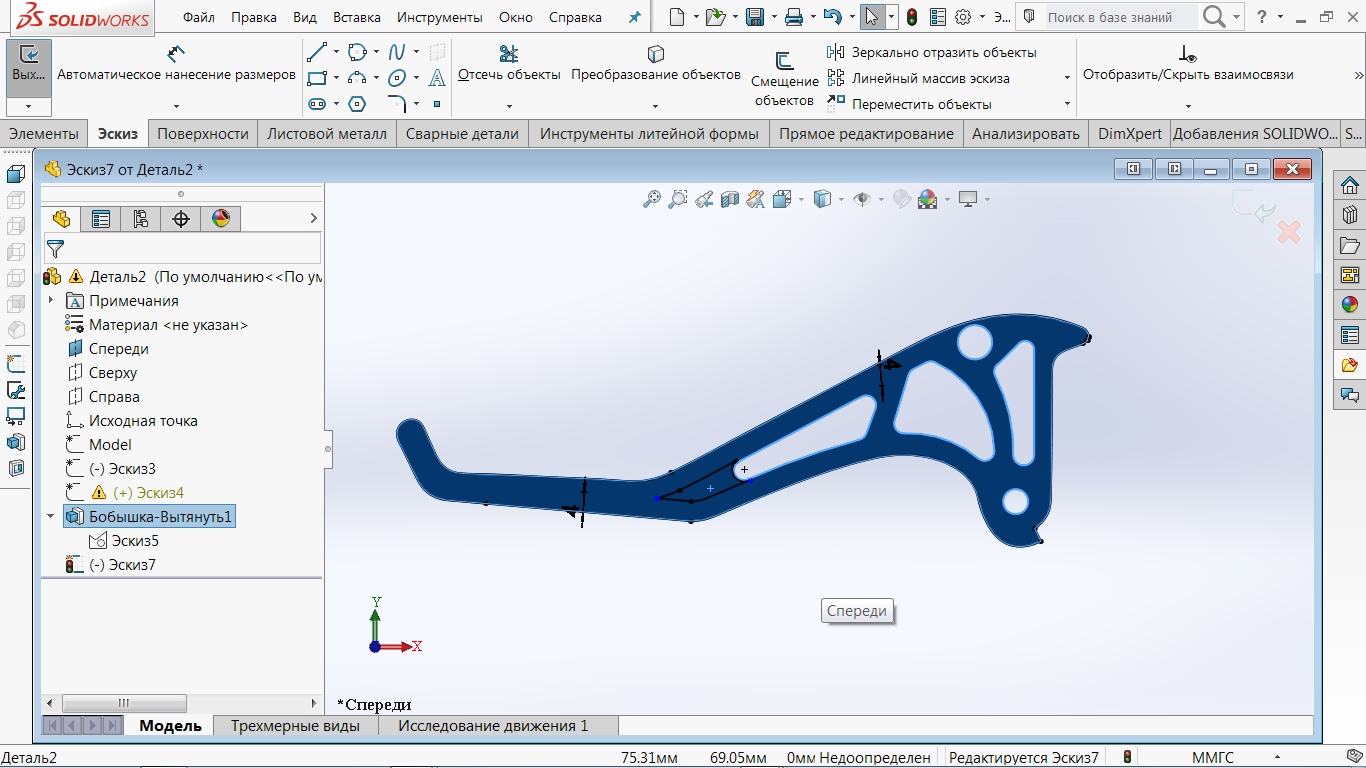This screenshot has width=1366, height=768.
Task: Select the Line sketch tool
Action: 317,52
